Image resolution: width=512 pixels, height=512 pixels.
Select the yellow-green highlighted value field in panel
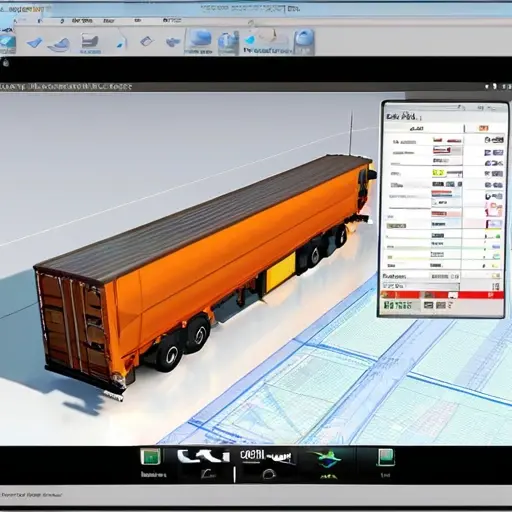pos(439,173)
